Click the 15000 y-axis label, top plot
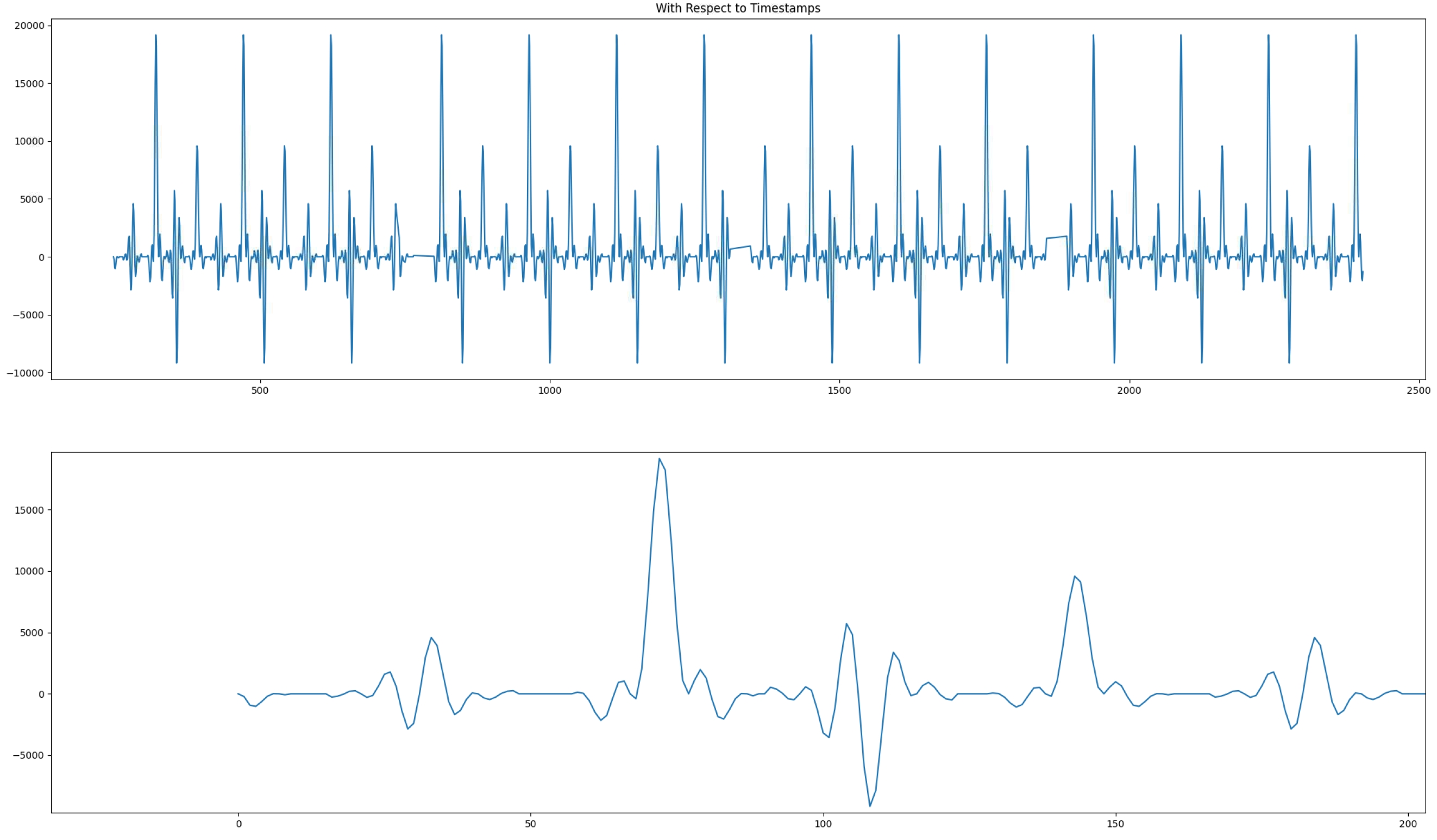Screen dimensions: 1437x840 29,84
